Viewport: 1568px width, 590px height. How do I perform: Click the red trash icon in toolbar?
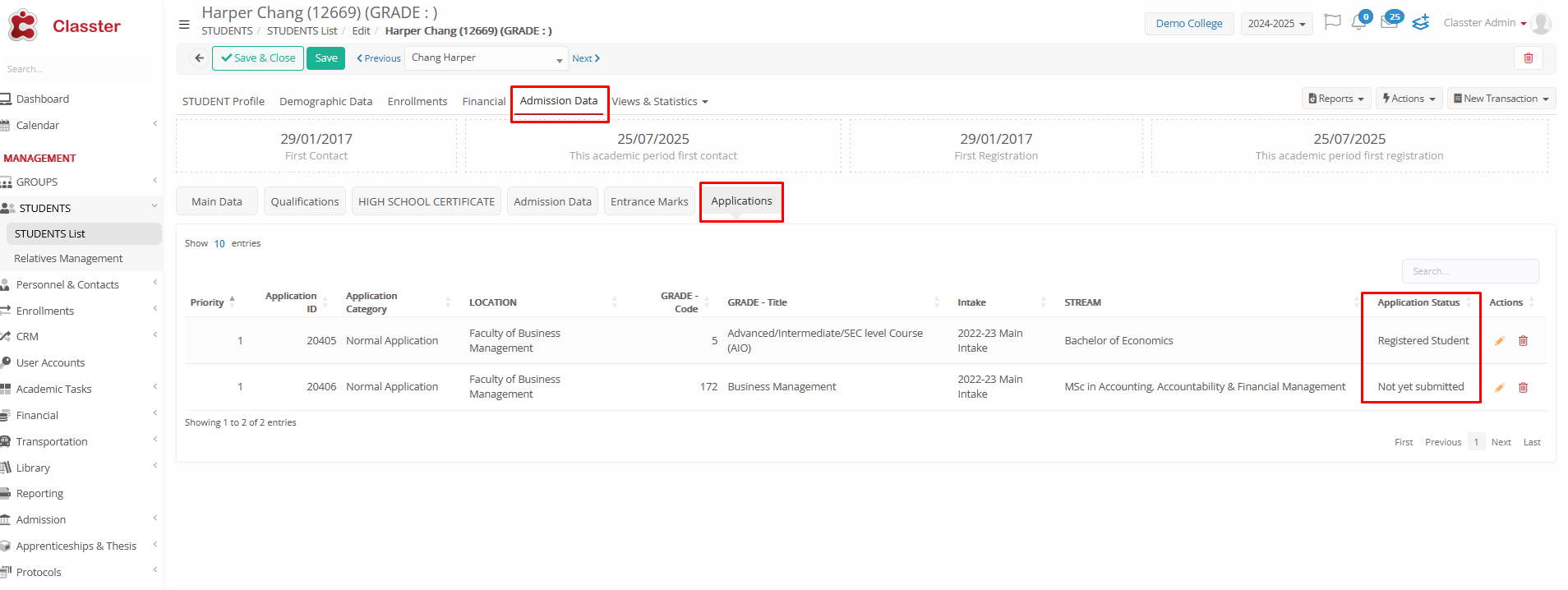coord(1528,58)
